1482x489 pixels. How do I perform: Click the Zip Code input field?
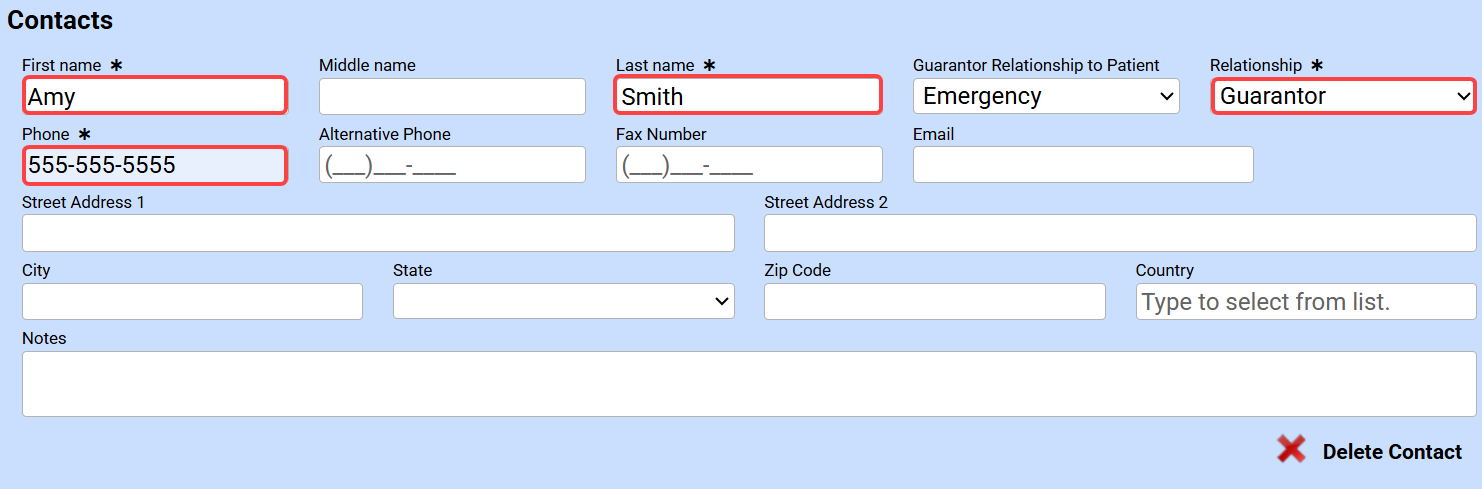(x=934, y=301)
